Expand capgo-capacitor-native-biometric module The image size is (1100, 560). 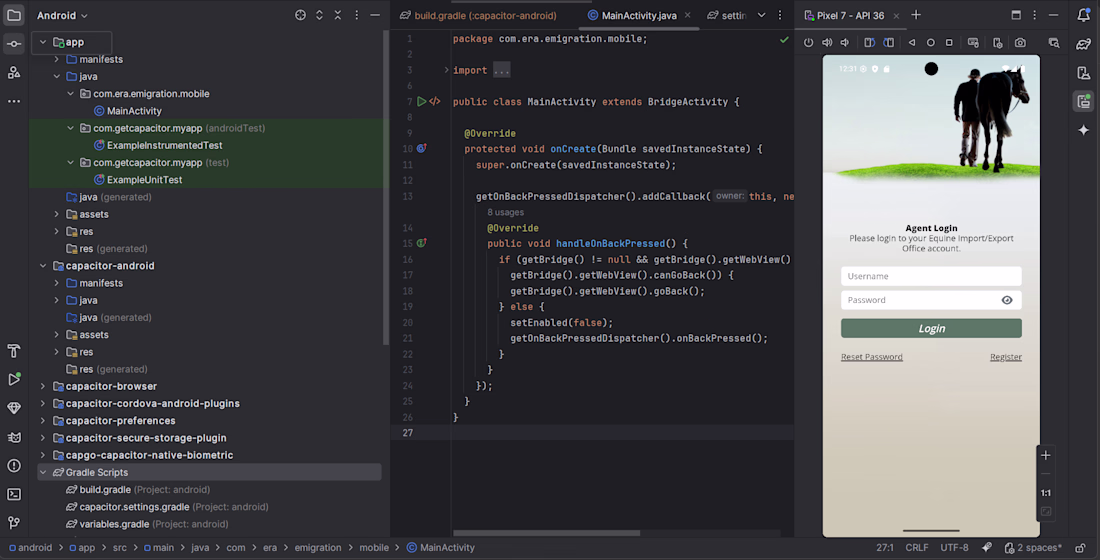[x=43, y=455]
